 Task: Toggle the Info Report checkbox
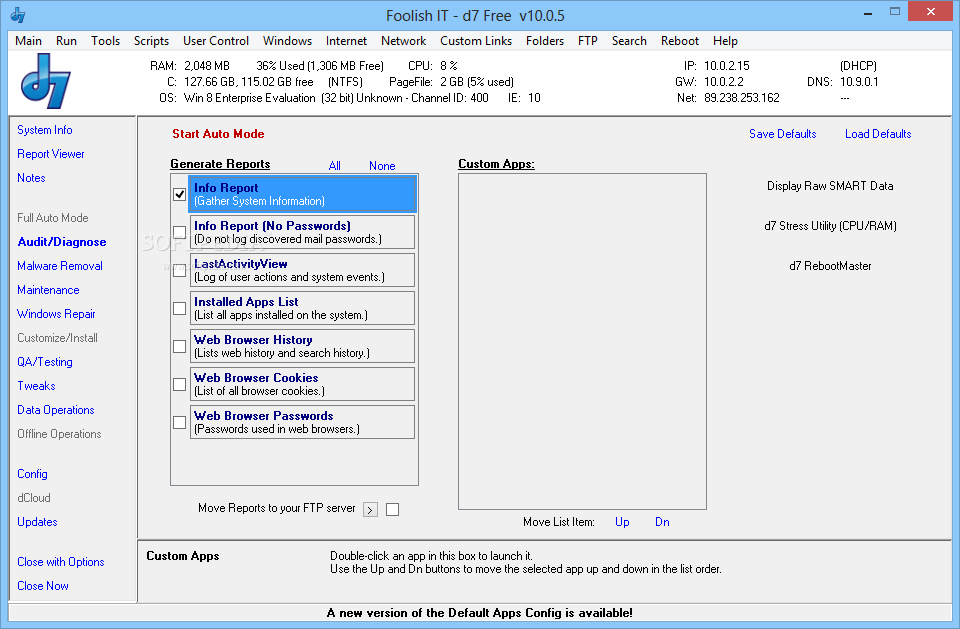[x=179, y=194]
